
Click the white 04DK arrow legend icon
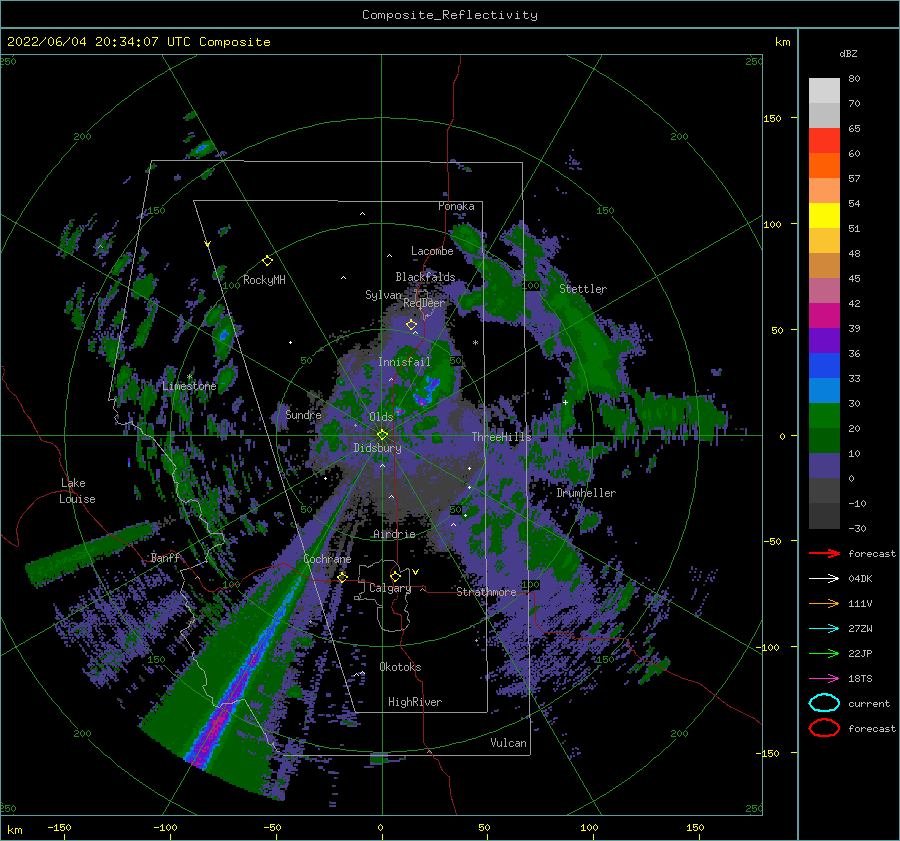[824, 578]
